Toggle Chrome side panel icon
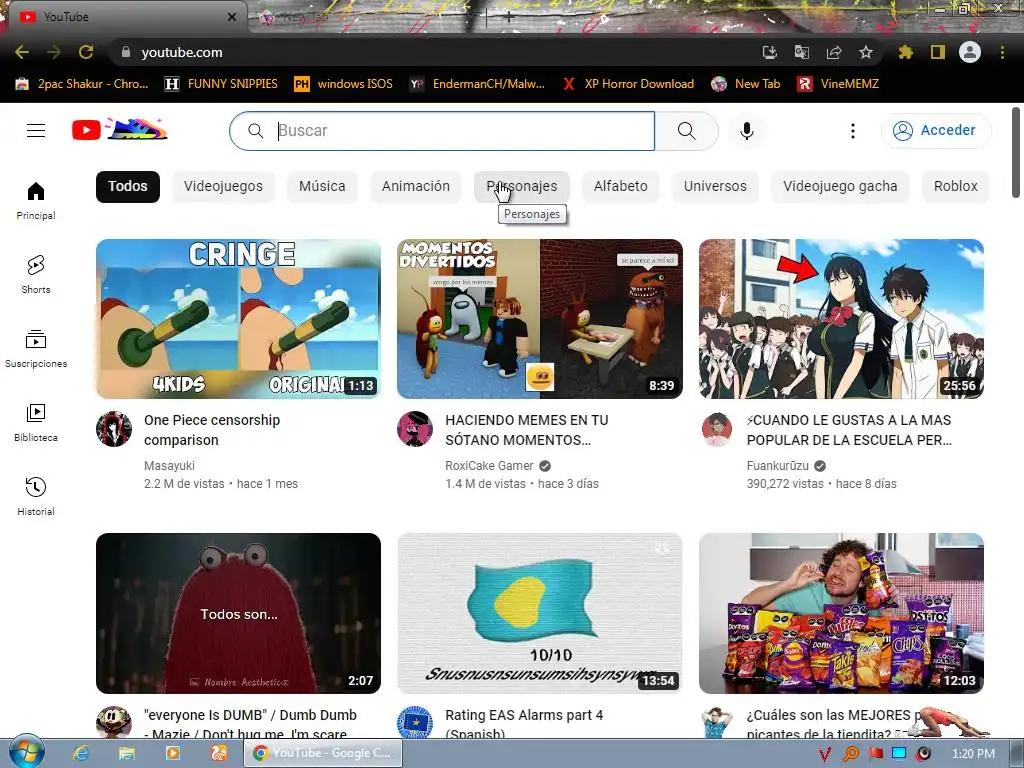The height and width of the screenshot is (768, 1024). [x=938, y=52]
